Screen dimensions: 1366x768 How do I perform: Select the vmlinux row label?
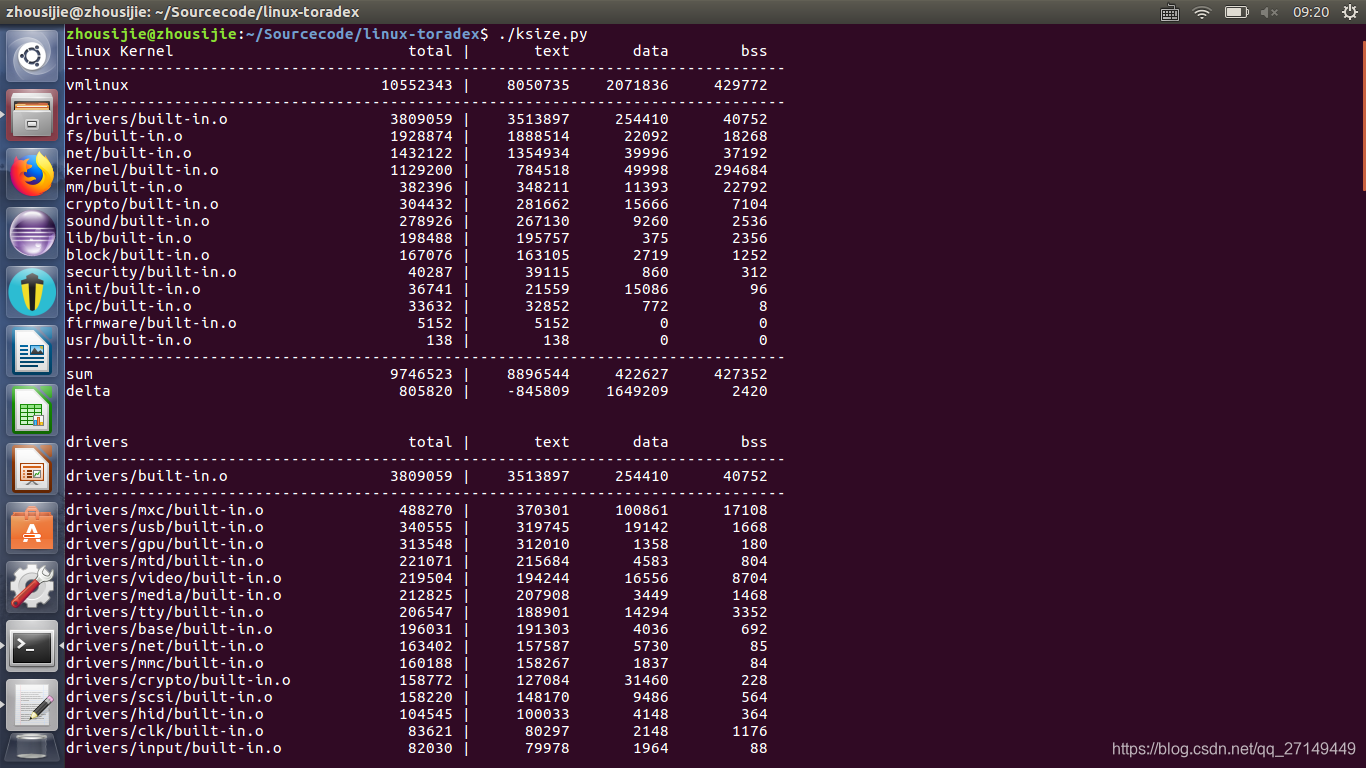(x=97, y=85)
